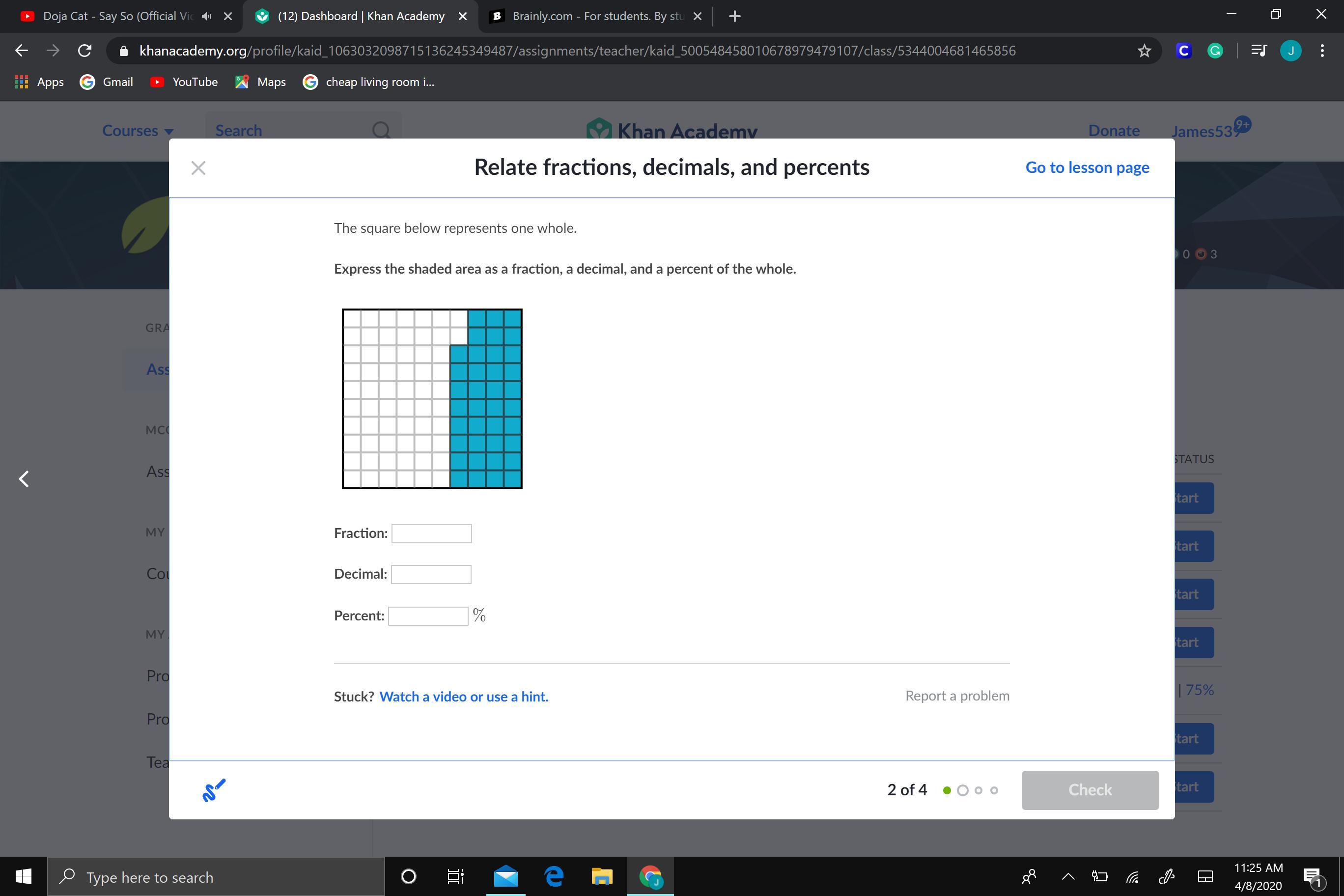The width and height of the screenshot is (1344, 896).
Task: Reload the Khan Academy page
Action: (84, 51)
